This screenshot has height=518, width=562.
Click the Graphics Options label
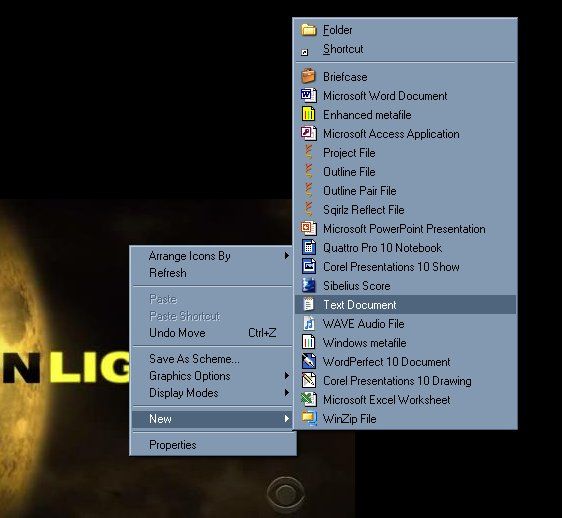coord(190,376)
